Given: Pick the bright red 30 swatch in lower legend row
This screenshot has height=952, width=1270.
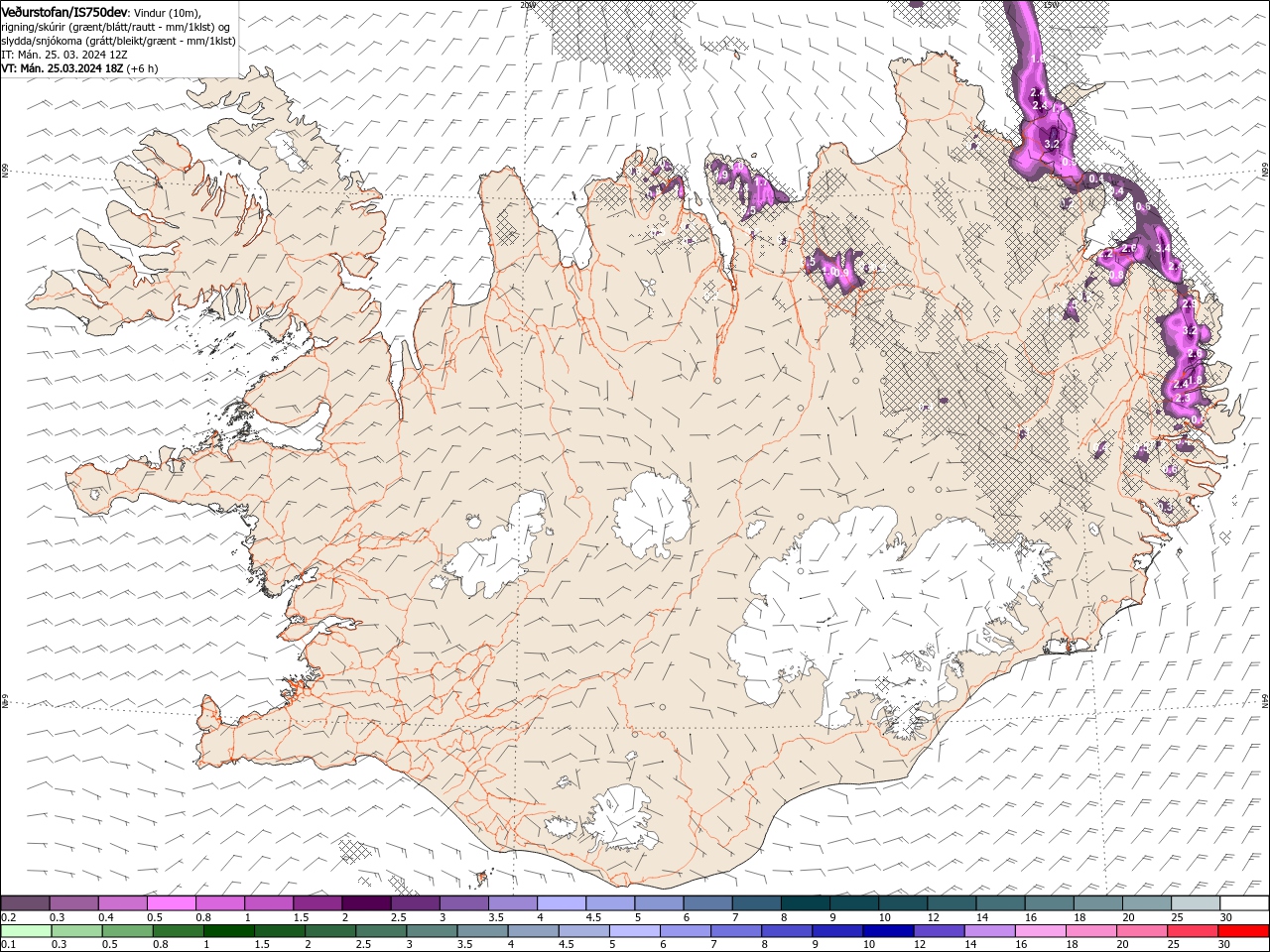Looking at the screenshot, I should 1243,931.
